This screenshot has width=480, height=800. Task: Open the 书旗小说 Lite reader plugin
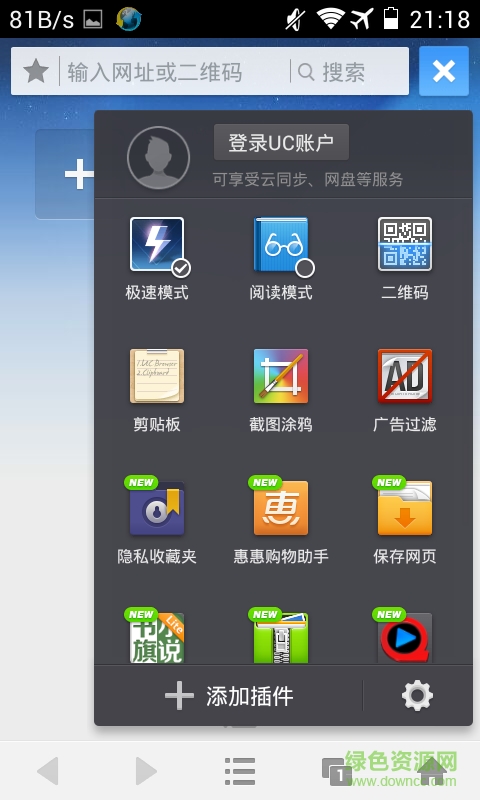click(x=157, y=638)
